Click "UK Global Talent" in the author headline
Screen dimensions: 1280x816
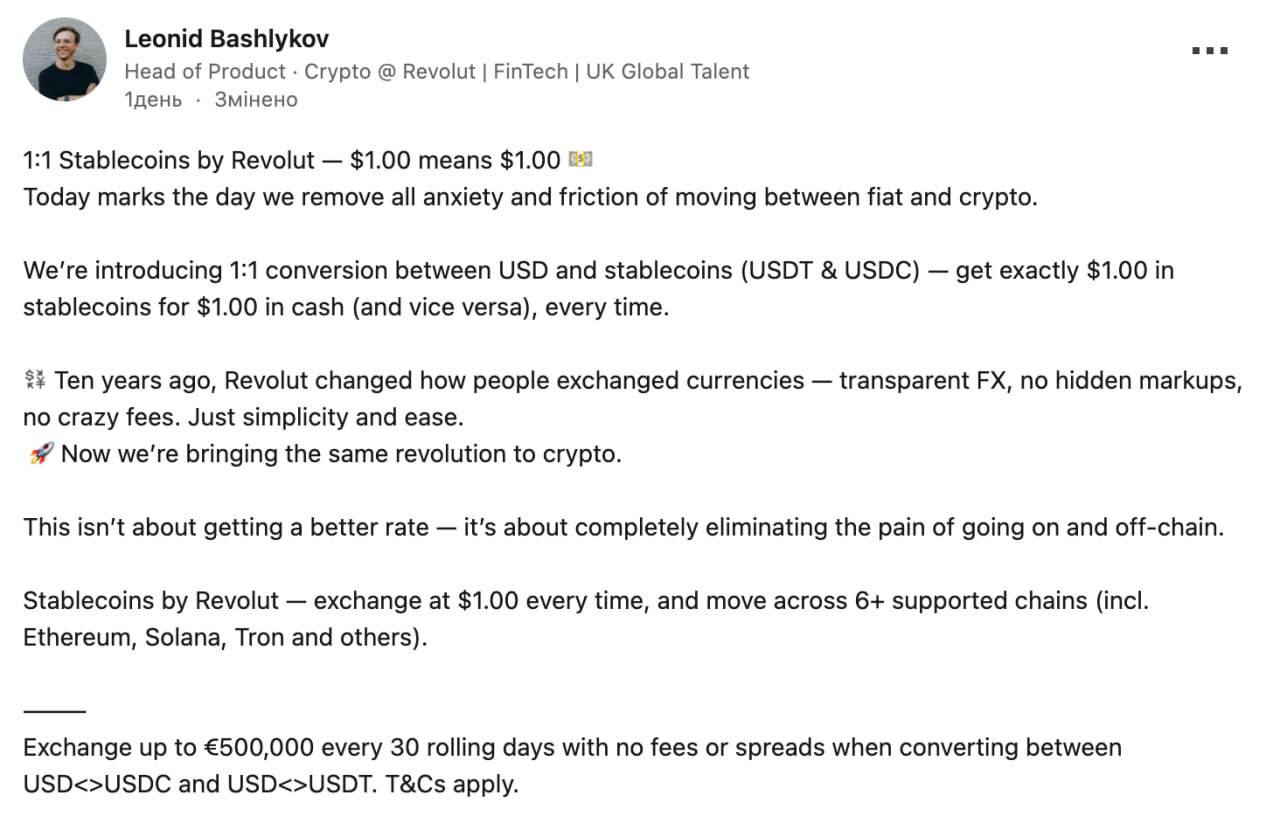coord(667,72)
